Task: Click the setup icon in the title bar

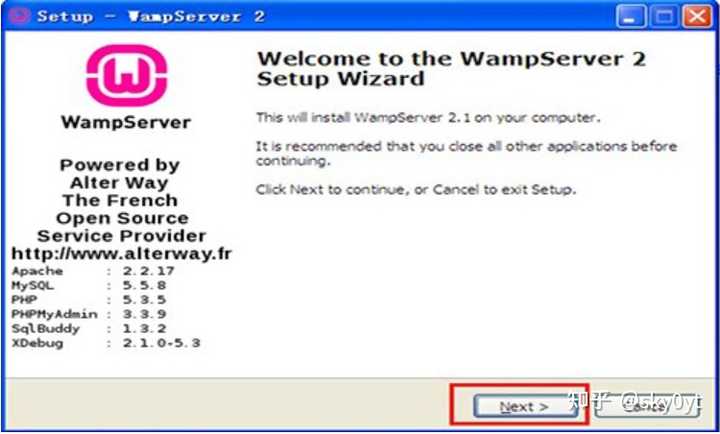Action: coord(19,16)
